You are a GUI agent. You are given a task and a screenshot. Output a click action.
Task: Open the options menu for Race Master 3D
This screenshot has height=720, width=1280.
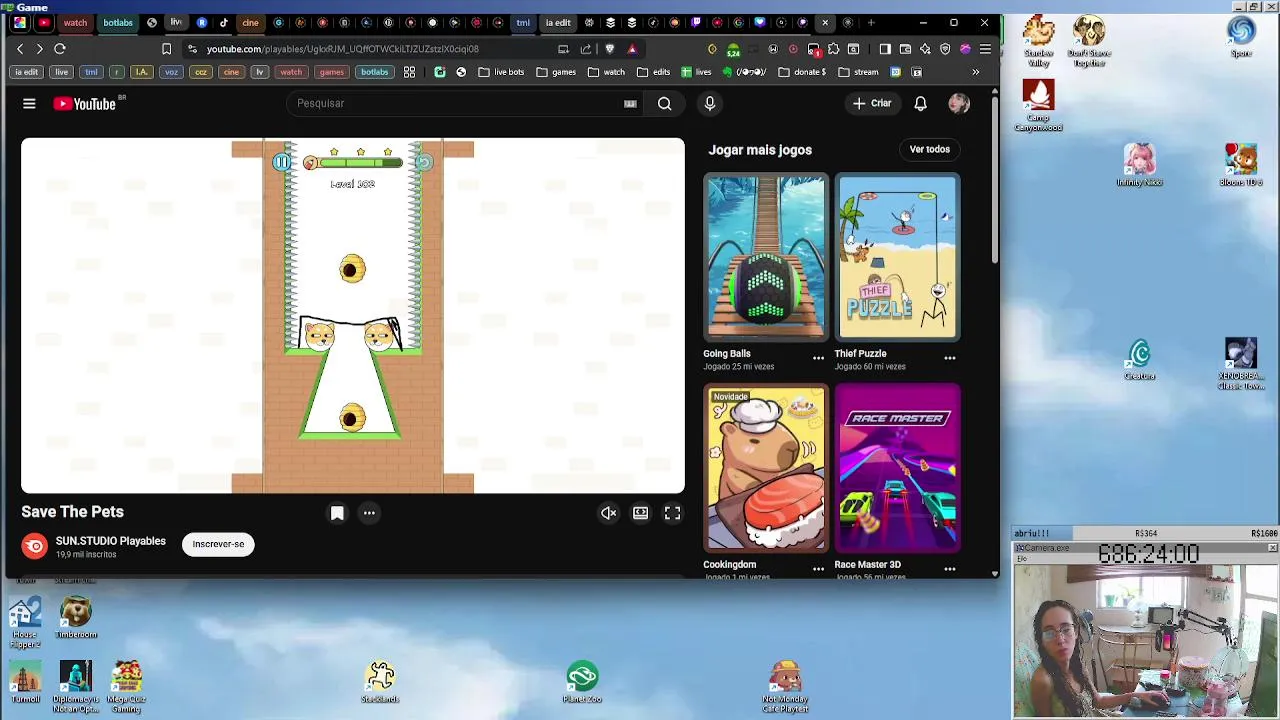pos(950,568)
